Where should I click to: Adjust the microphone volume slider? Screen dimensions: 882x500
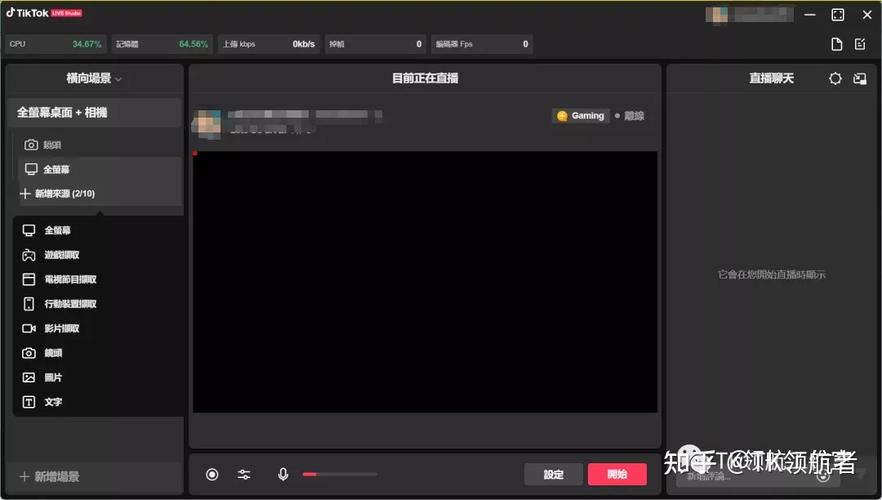tap(340, 475)
